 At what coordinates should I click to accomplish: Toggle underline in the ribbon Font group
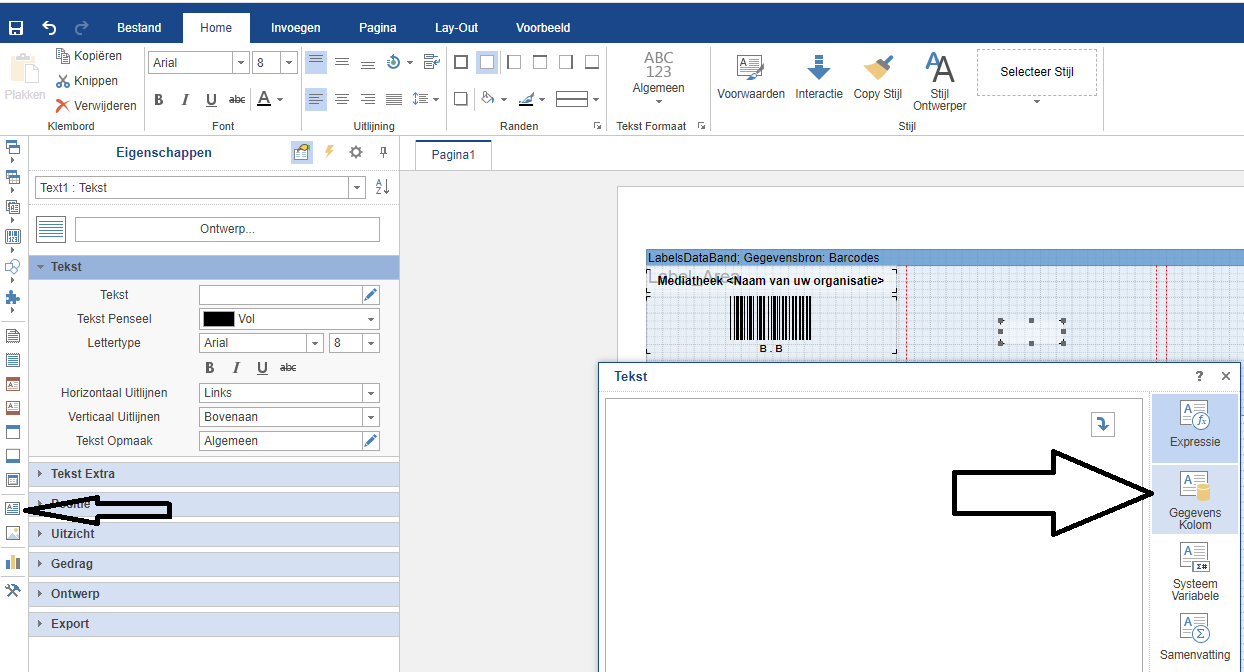[x=211, y=99]
